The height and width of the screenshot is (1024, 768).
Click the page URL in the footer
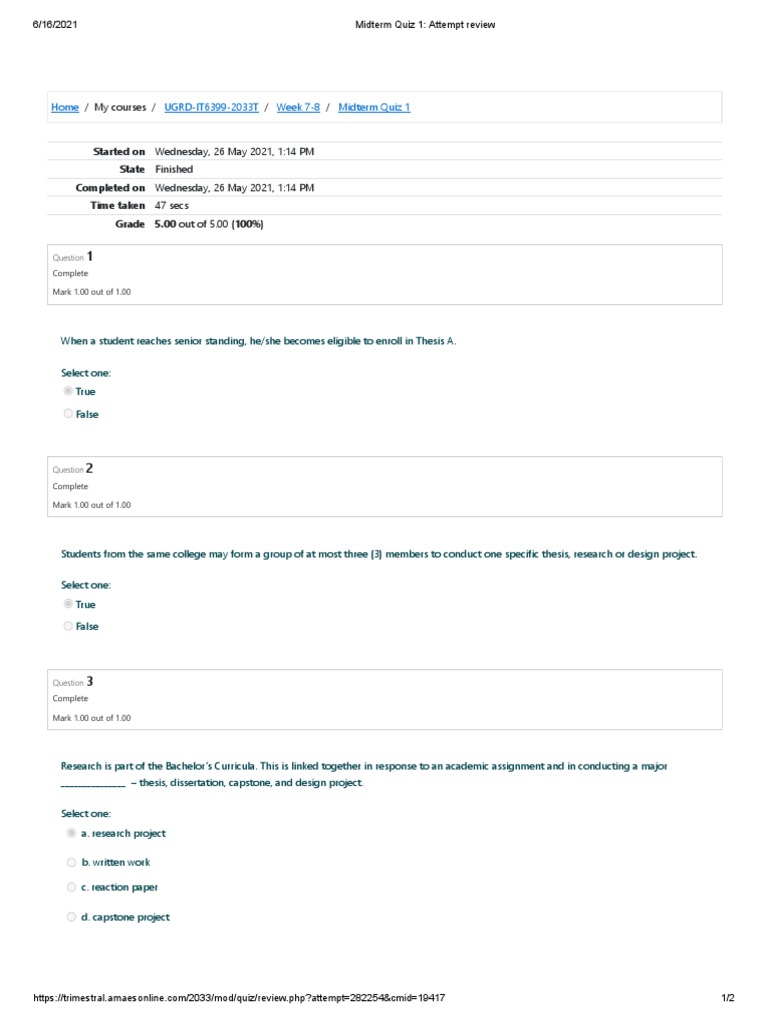[239, 998]
